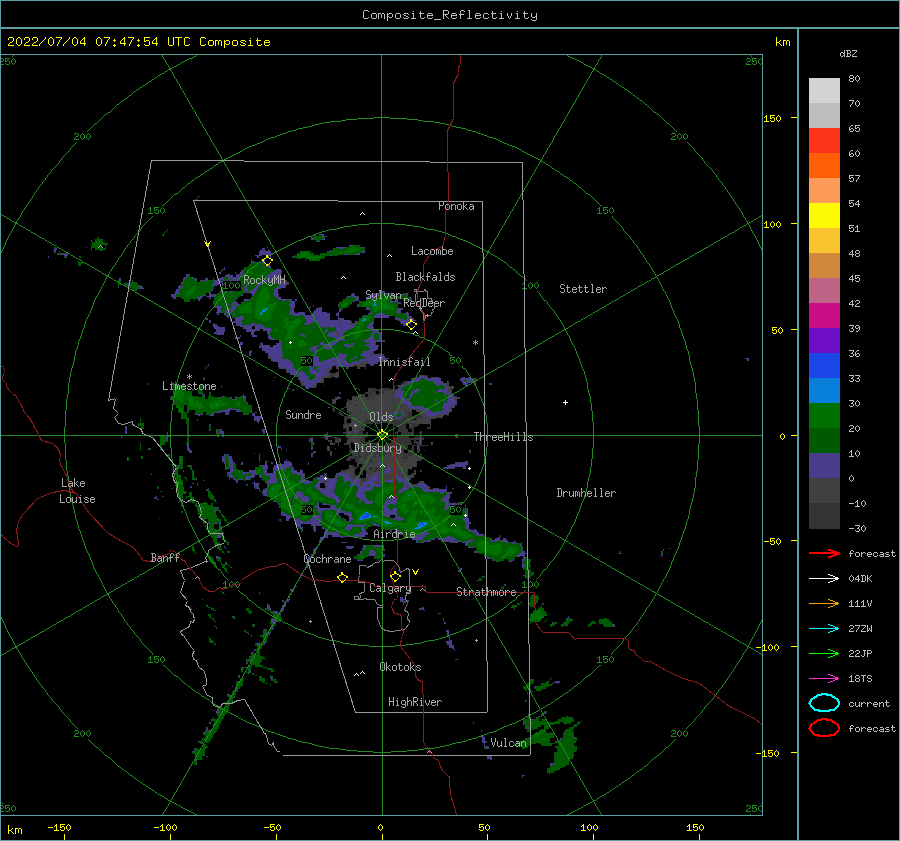Click the Cochrane town label
The width and height of the screenshot is (900, 841).
pos(327,559)
